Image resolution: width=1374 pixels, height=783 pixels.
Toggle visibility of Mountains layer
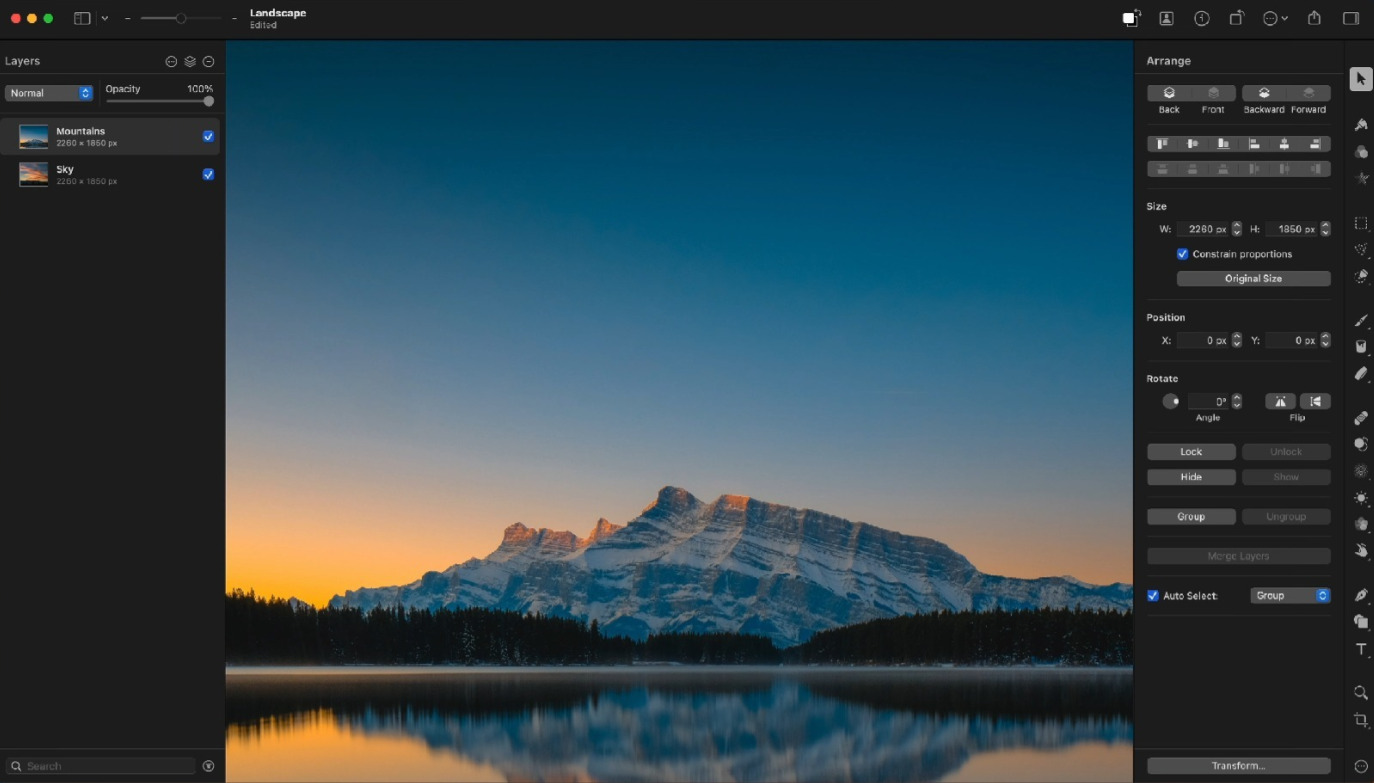coord(208,136)
